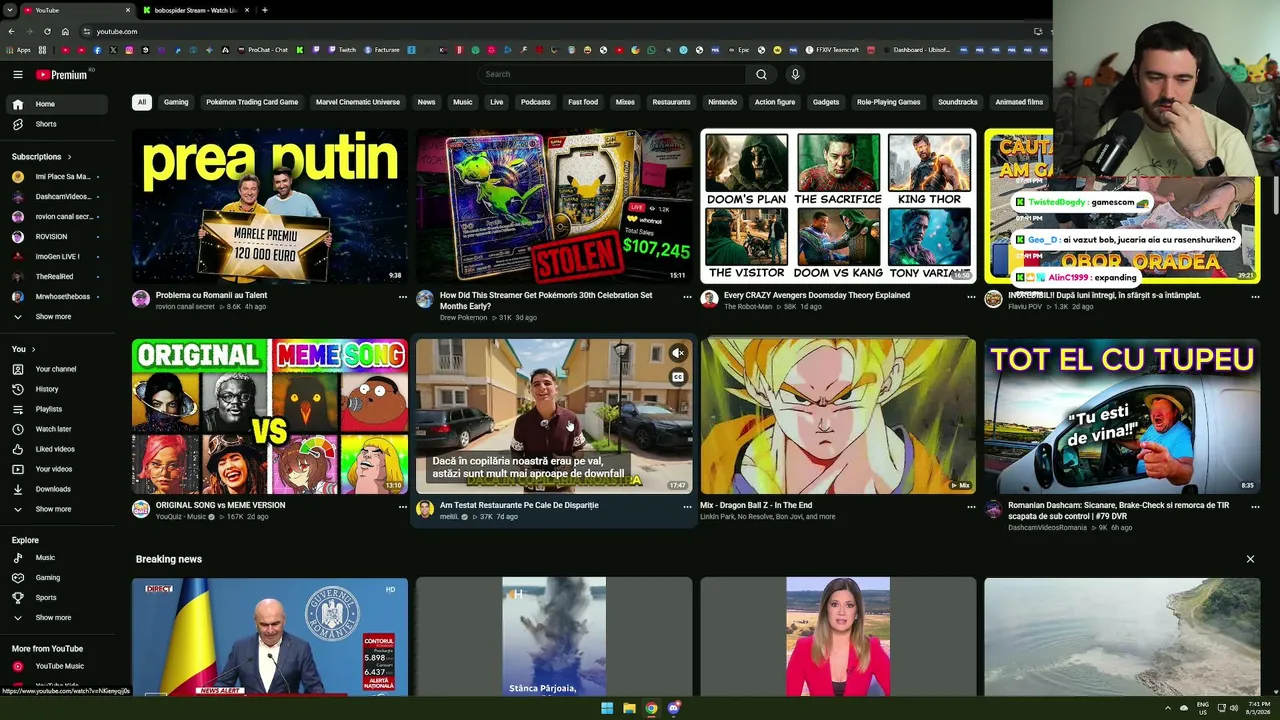Image resolution: width=1280 pixels, height=720 pixels.
Task: Open a new Chrome tab
Action: tap(264, 10)
